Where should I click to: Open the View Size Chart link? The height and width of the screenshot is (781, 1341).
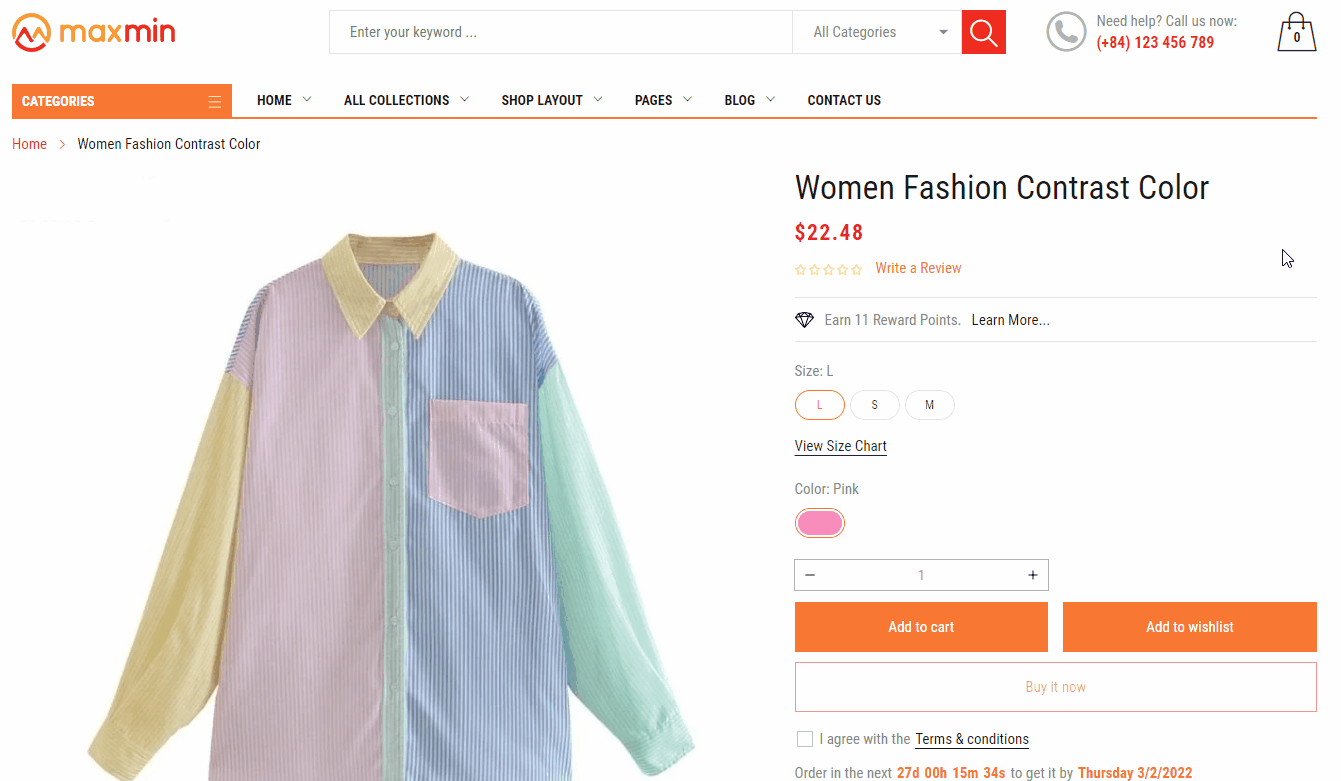(x=840, y=446)
